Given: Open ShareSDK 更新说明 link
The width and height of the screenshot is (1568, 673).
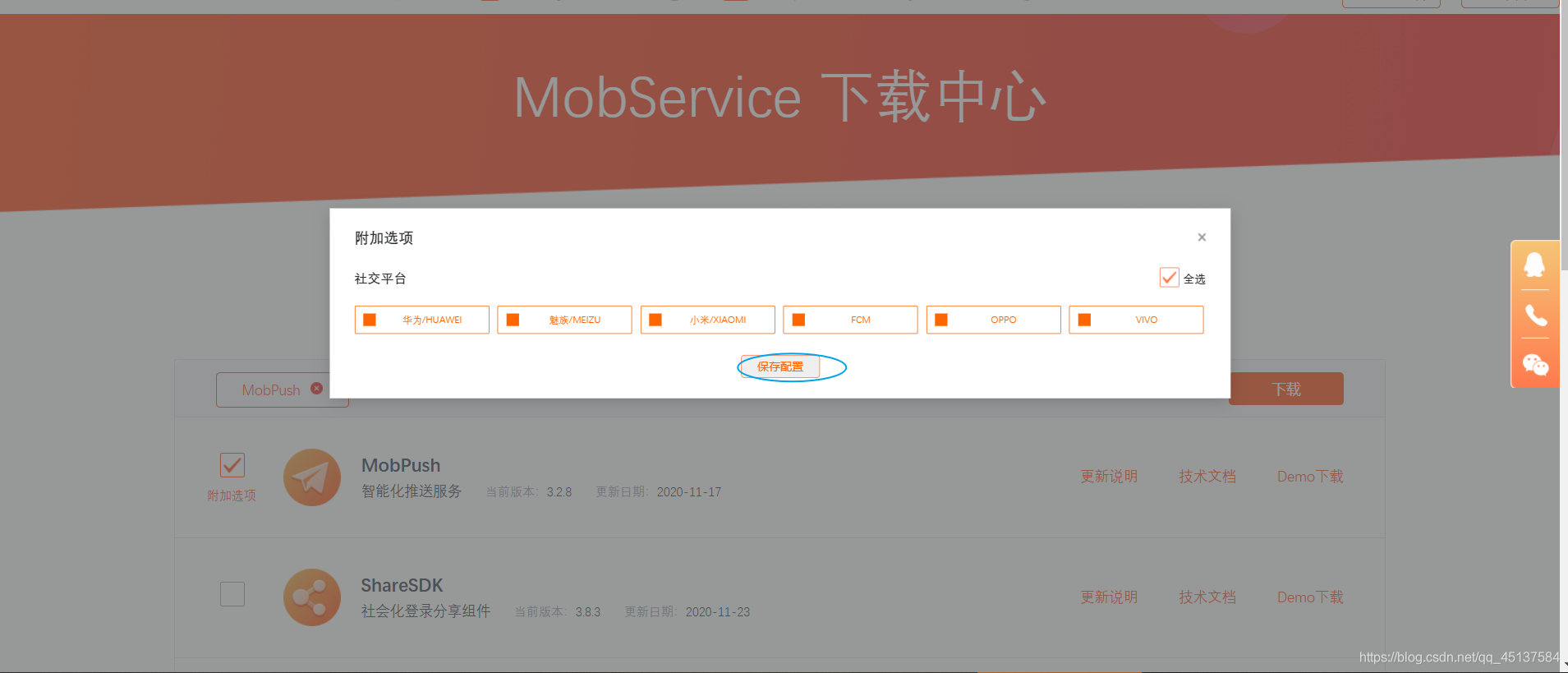Looking at the screenshot, I should point(1109,597).
